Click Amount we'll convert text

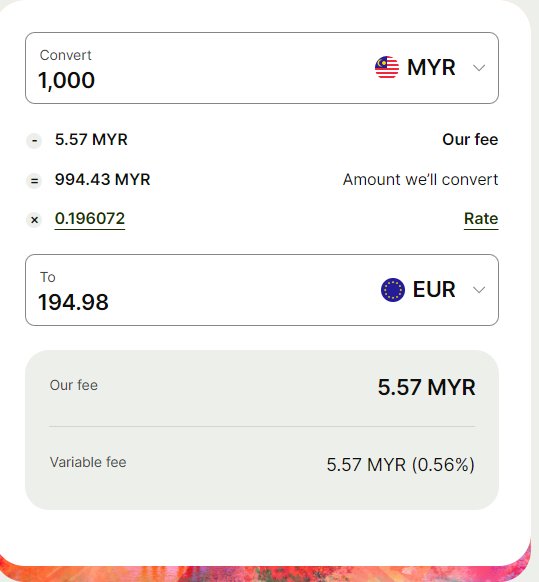pos(420,180)
